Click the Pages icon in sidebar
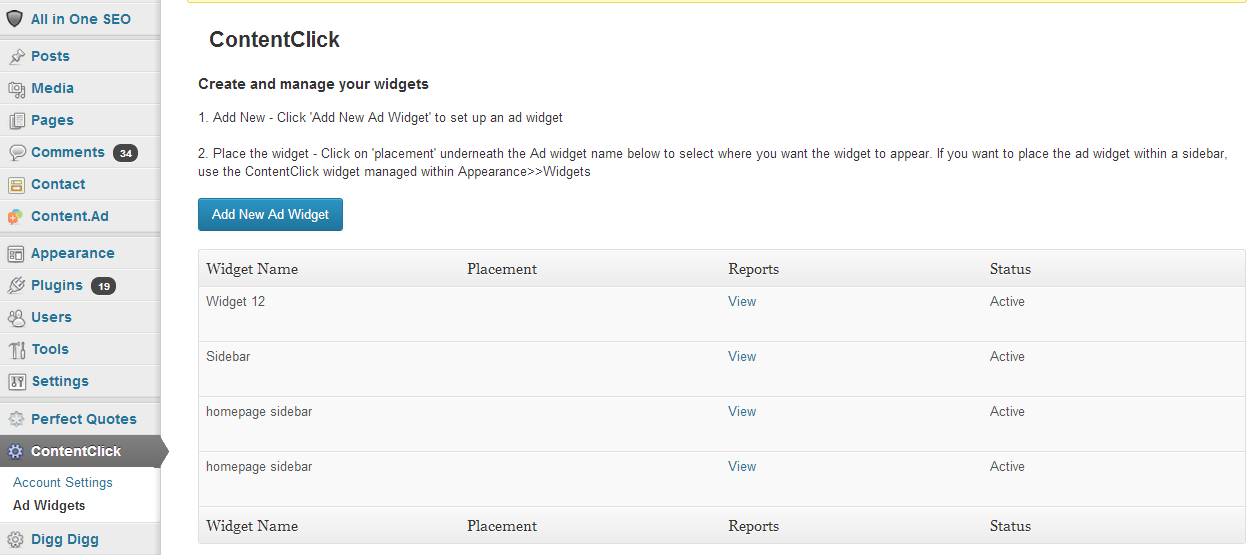1258x555 pixels. (x=16, y=120)
